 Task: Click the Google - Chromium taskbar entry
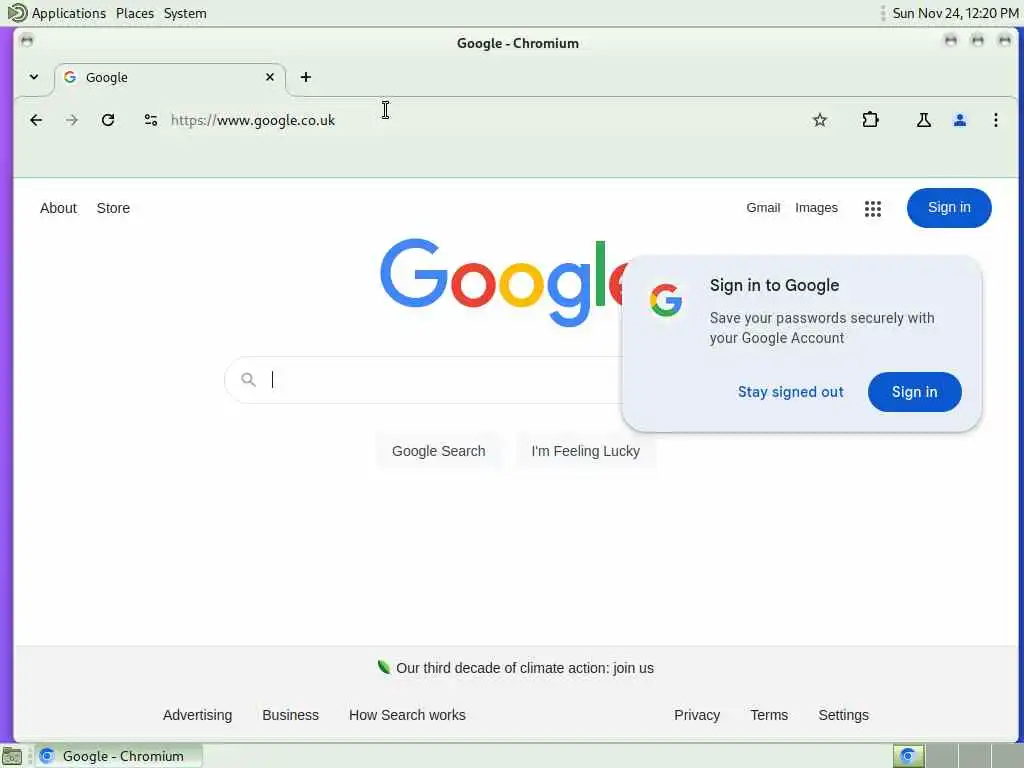coord(119,756)
